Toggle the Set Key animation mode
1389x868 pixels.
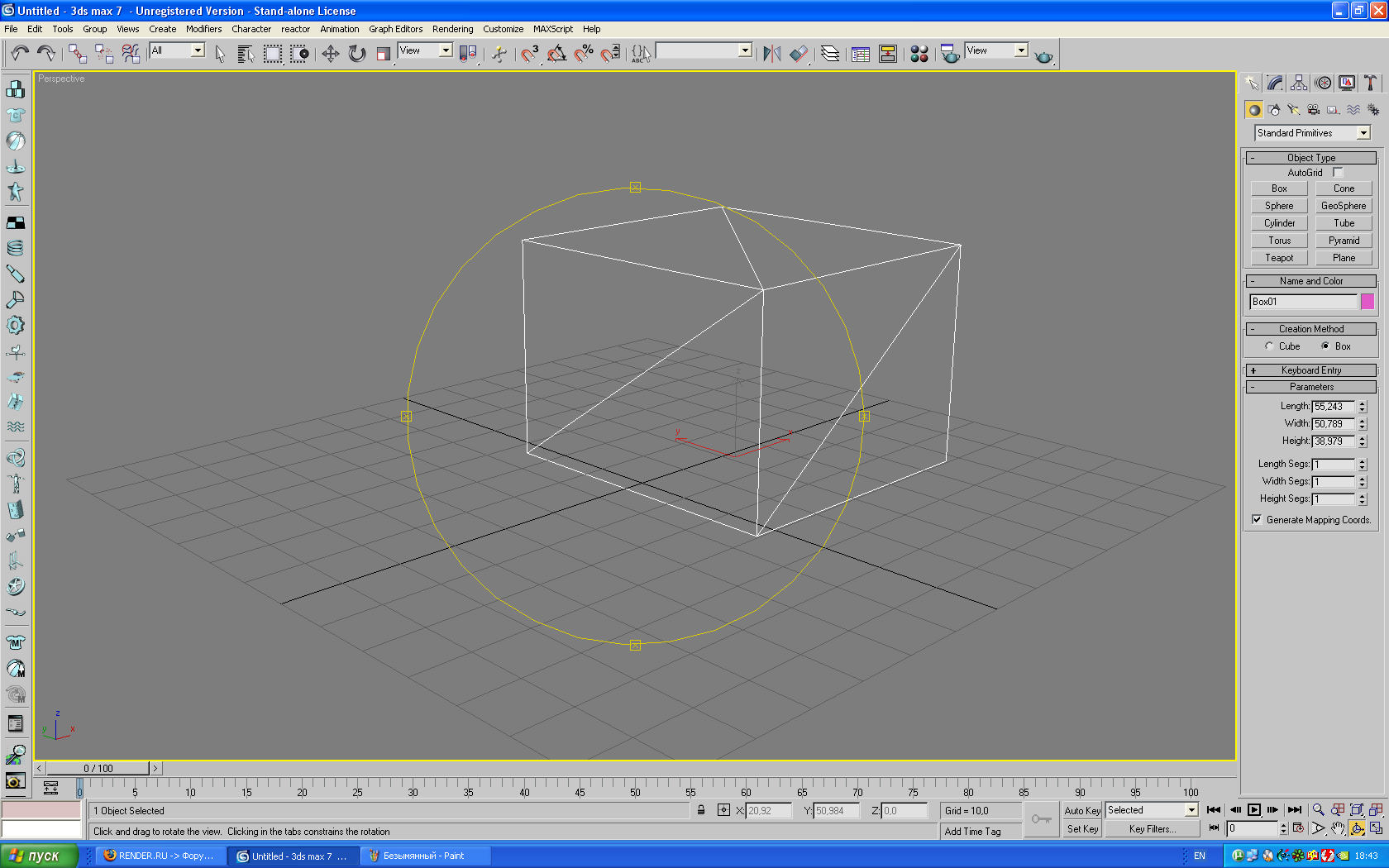click(1082, 829)
